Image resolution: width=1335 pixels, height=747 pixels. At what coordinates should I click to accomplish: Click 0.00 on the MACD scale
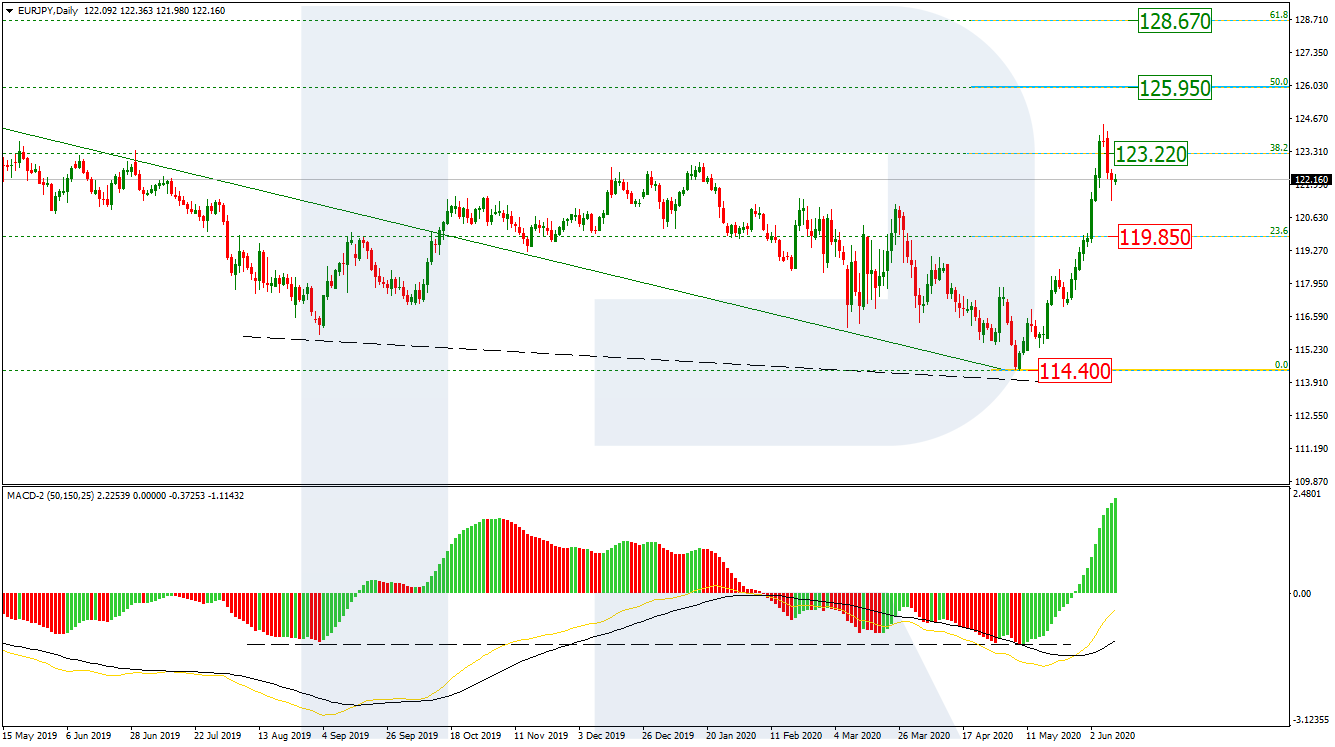[1302, 593]
